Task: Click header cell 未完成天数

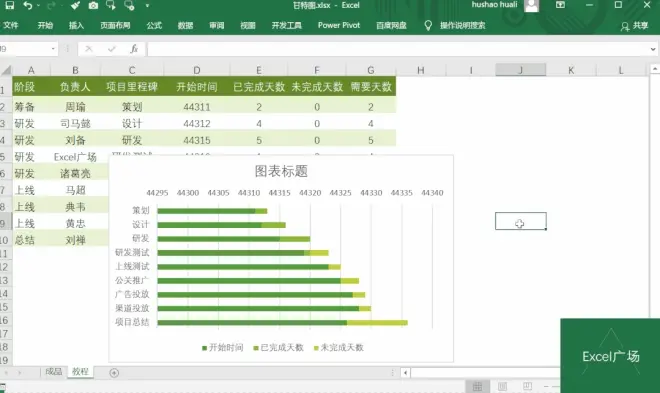Action: point(317,87)
